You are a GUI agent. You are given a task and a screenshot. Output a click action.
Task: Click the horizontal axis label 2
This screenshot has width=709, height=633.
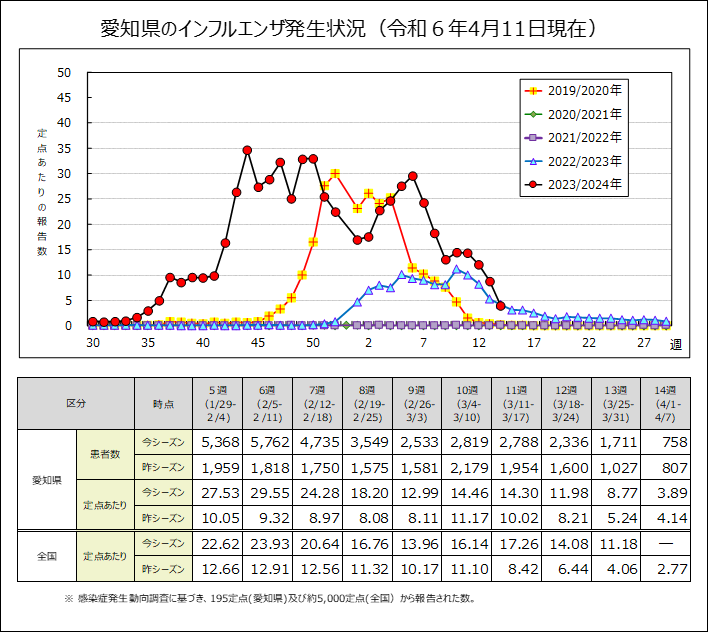(x=368, y=343)
